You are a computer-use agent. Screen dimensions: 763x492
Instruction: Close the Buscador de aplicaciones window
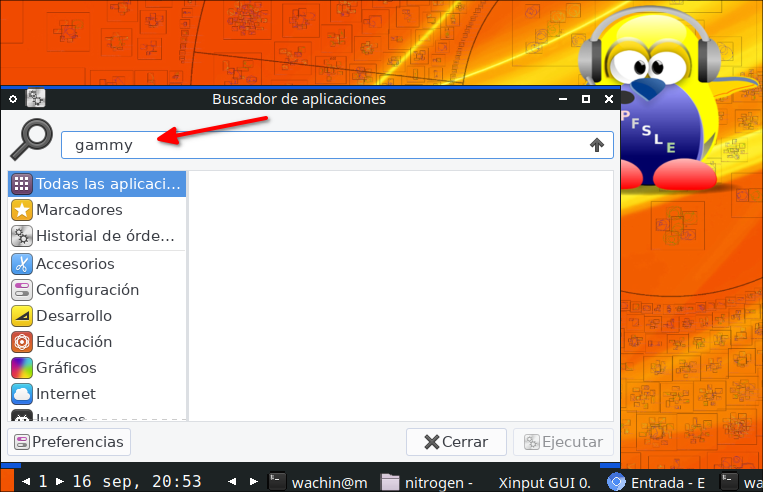click(x=609, y=99)
